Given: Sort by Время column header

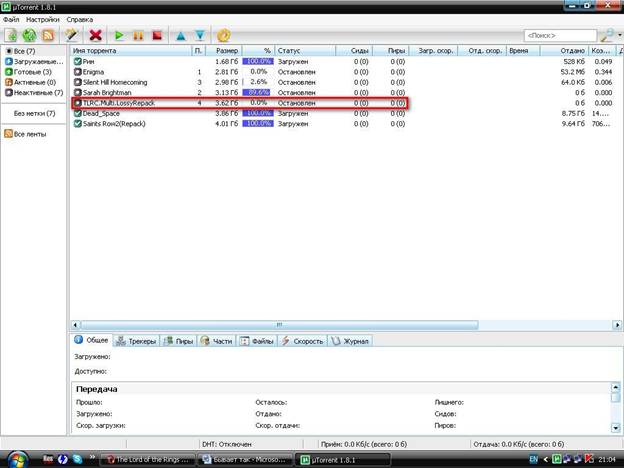Looking at the screenshot, I should click(x=523, y=51).
